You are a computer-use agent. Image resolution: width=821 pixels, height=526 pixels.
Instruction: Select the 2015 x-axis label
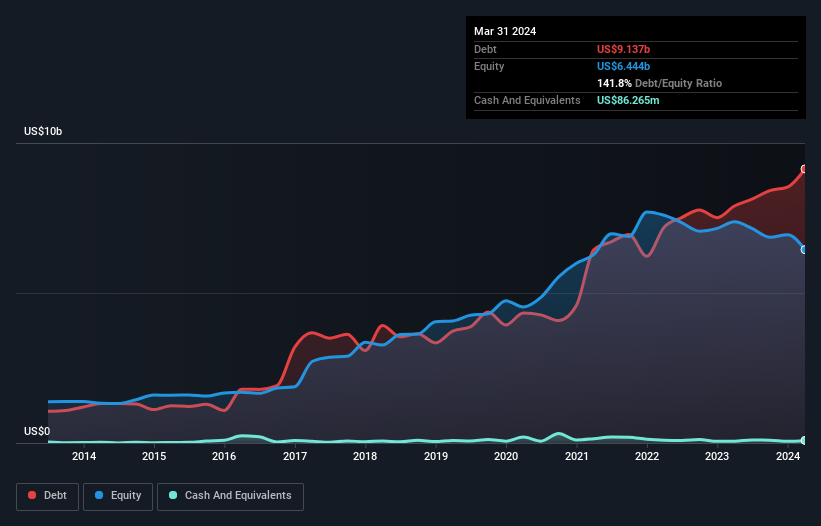[154, 456]
